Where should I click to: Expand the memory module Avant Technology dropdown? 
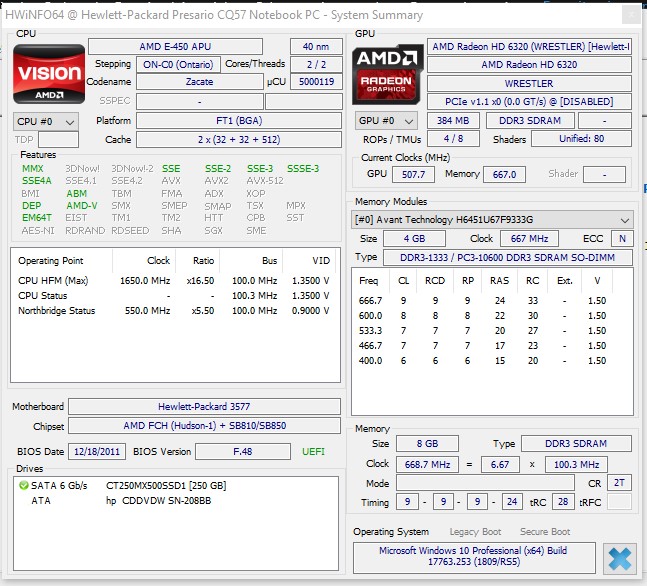[492, 220]
